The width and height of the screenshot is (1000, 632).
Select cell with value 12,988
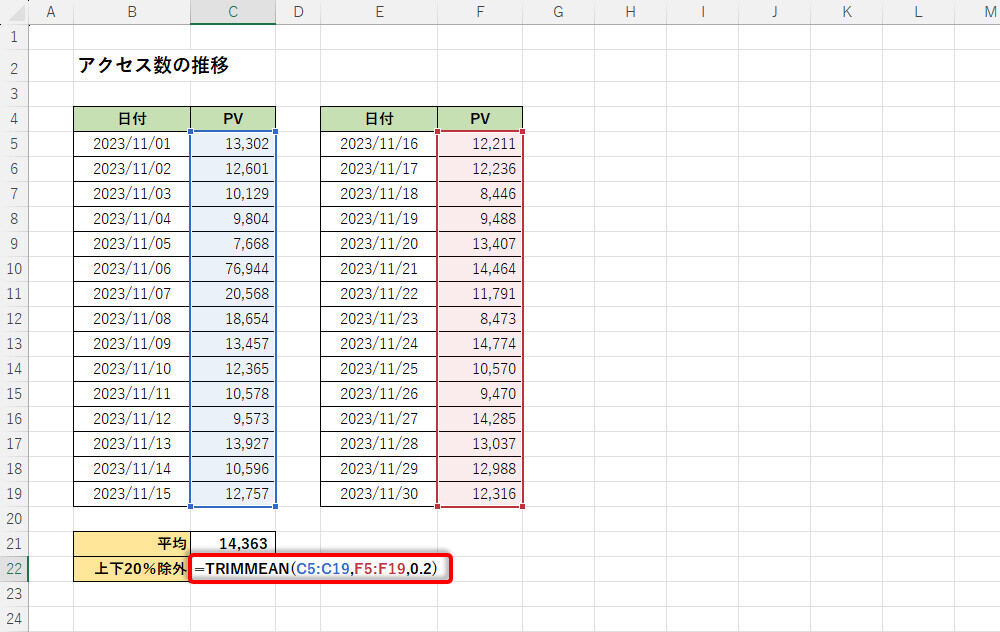pos(480,469)
